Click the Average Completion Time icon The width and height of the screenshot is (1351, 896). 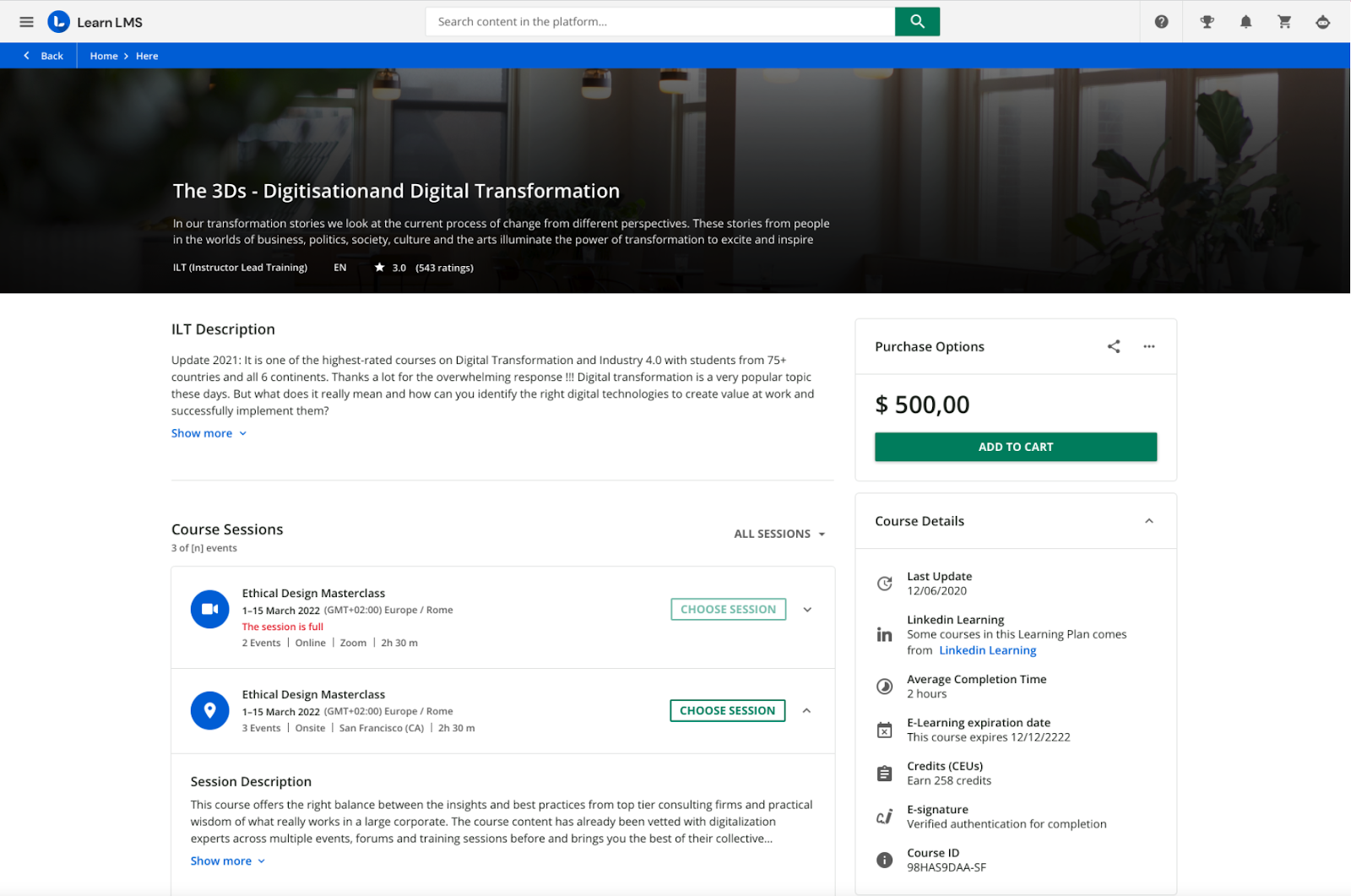pyautogui.click(x=884, y=687)
